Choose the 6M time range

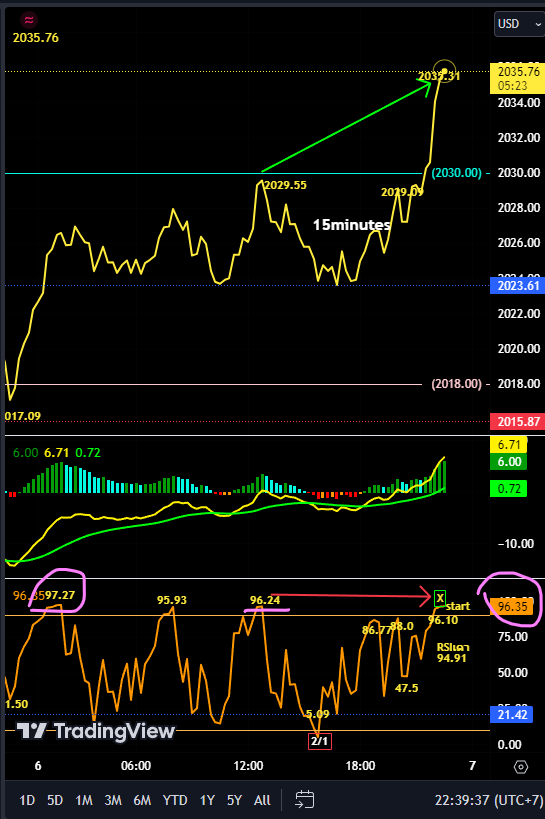click(142, 800)
